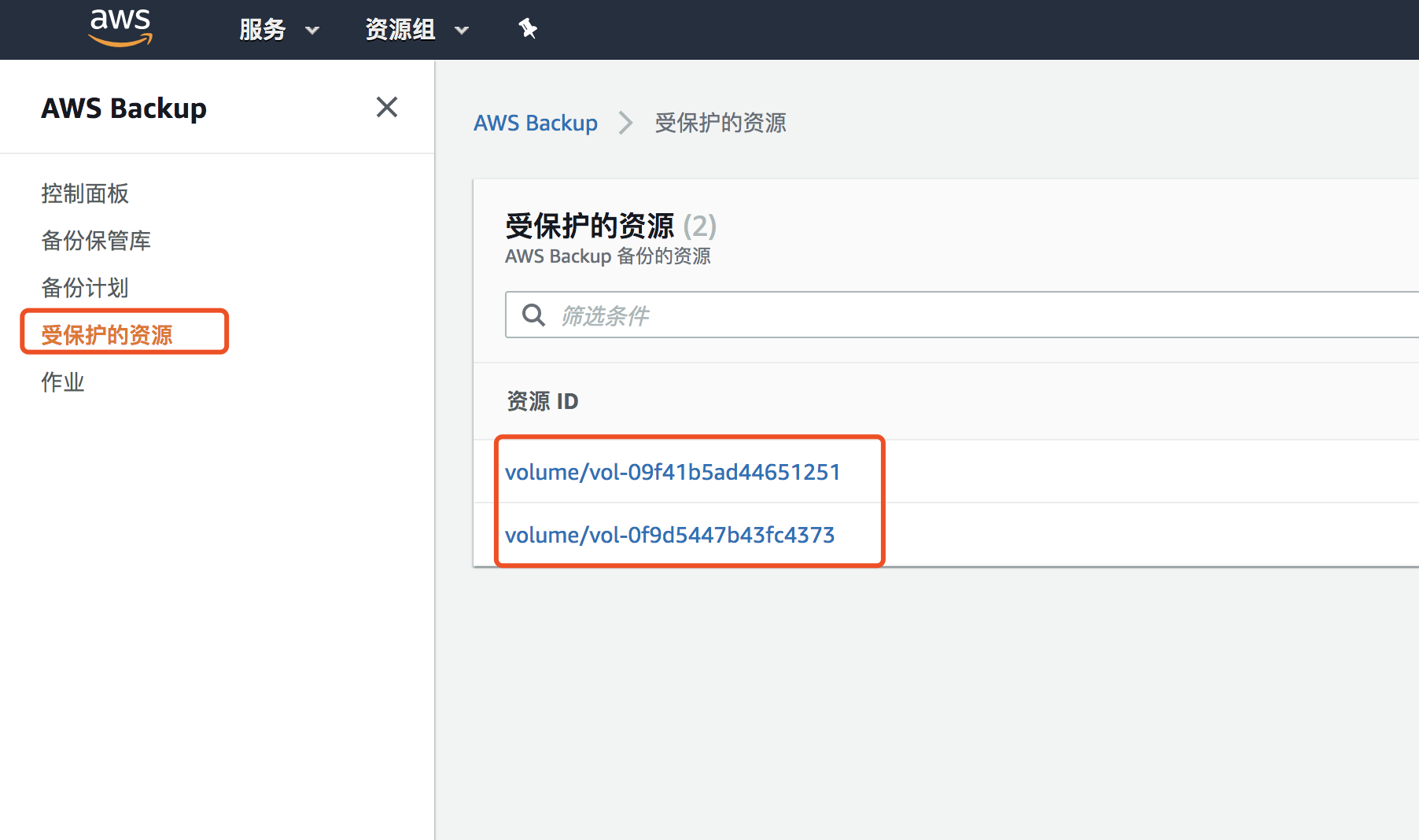Open the 服务 services dropdown menu
1419x840 pixels.
click(279, 30)
